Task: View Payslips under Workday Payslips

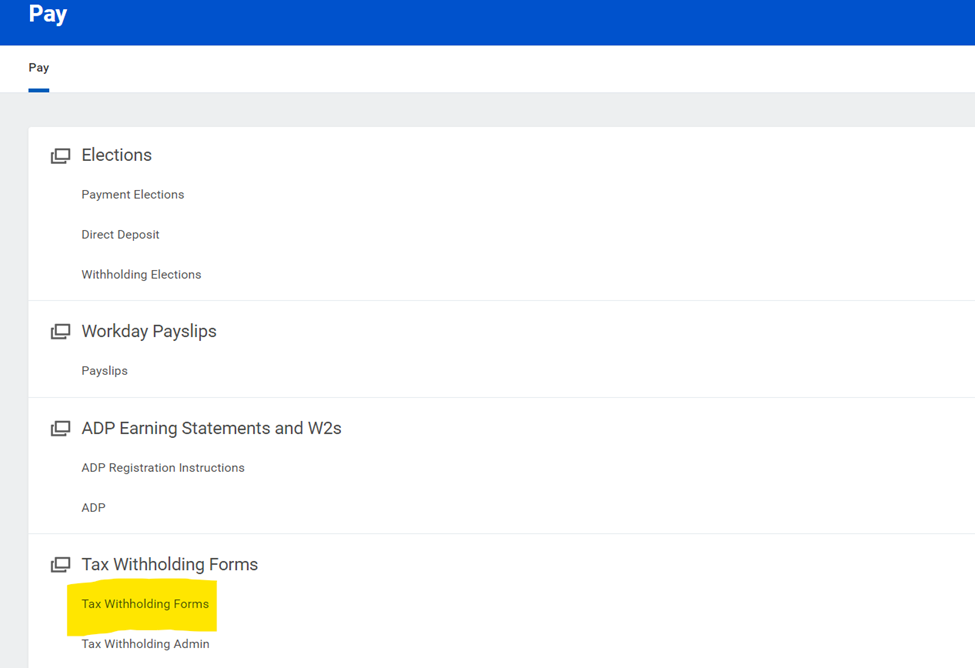Action: coord(104,371)
